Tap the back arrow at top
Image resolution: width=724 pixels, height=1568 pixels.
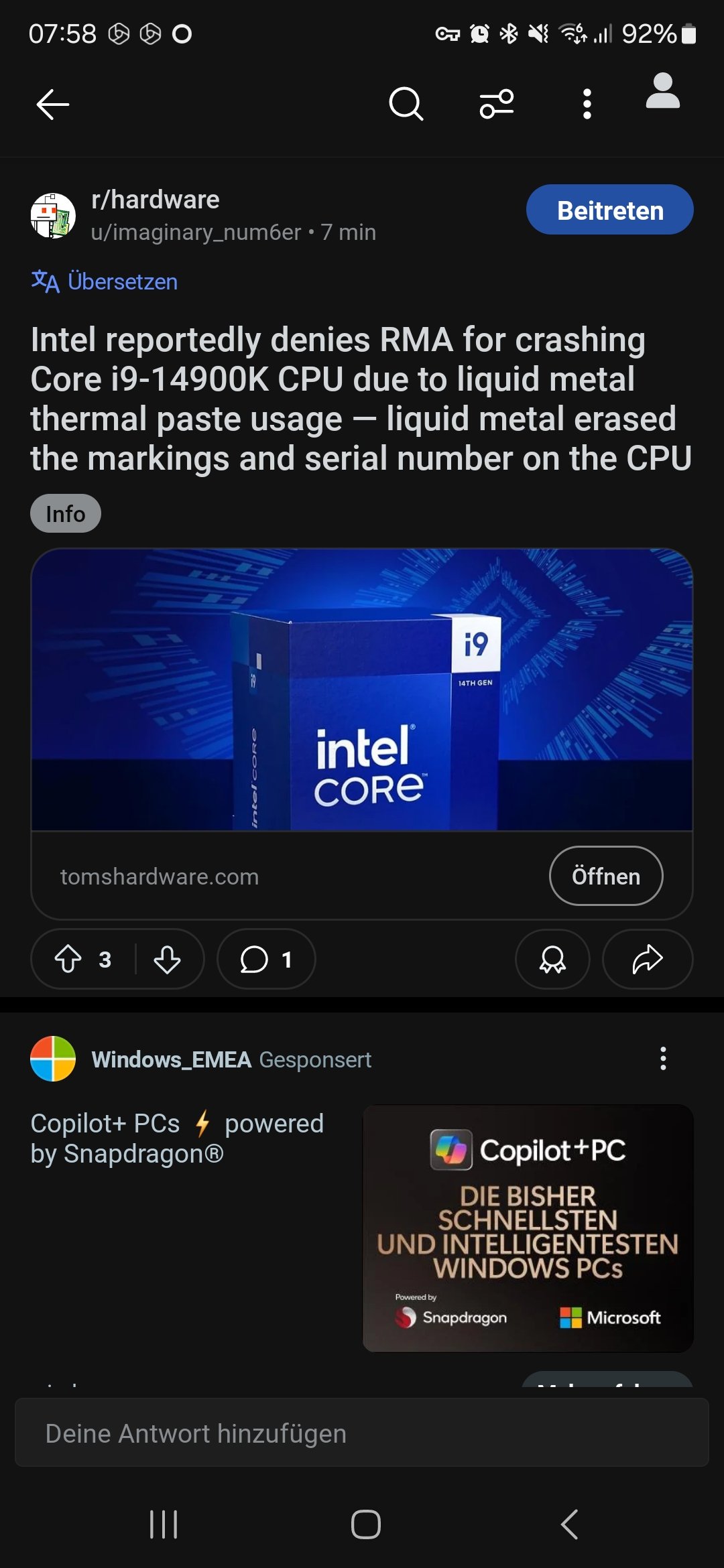pos(53,105)
